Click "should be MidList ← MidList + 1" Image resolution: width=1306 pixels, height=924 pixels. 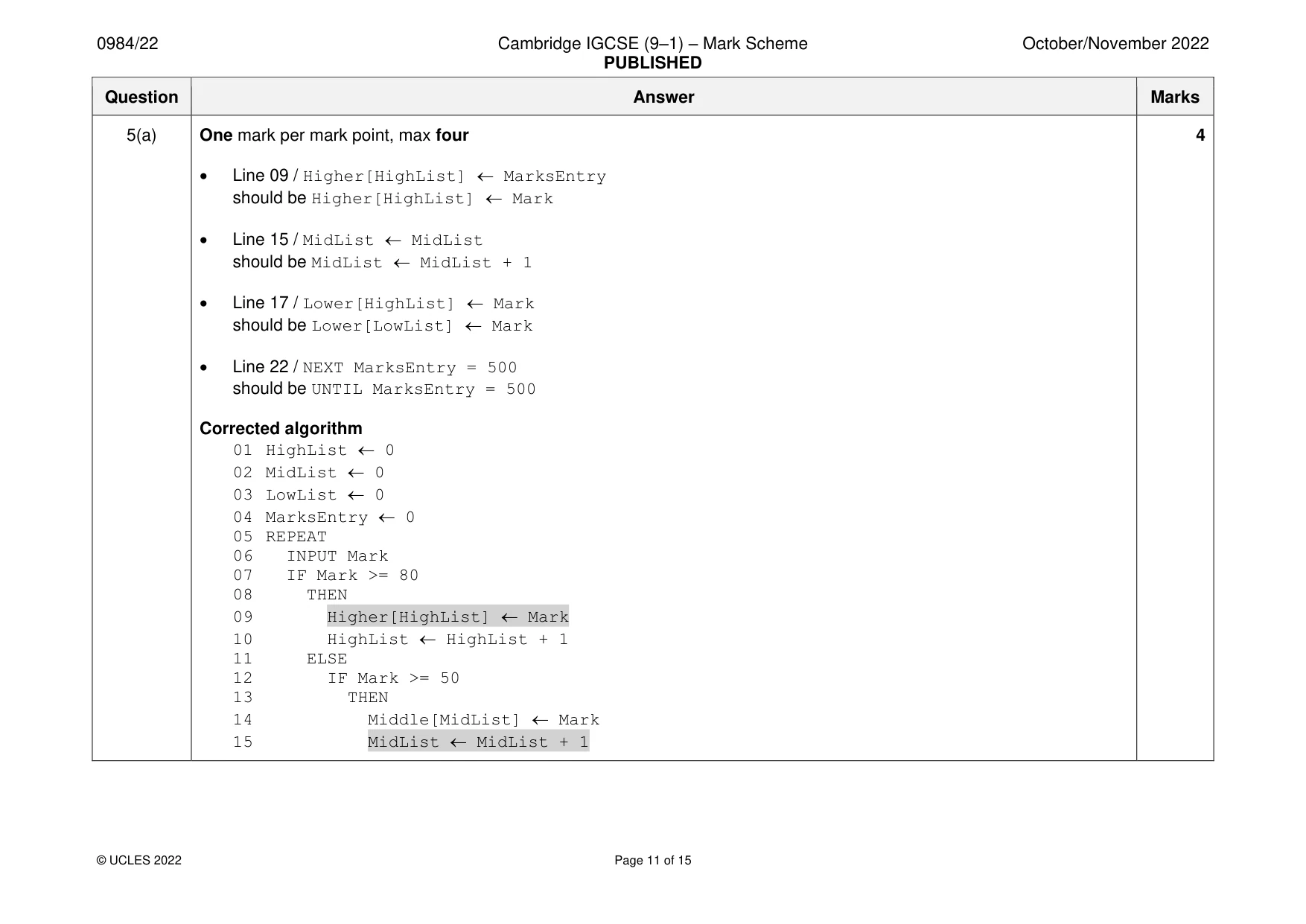tap(382, 262)
